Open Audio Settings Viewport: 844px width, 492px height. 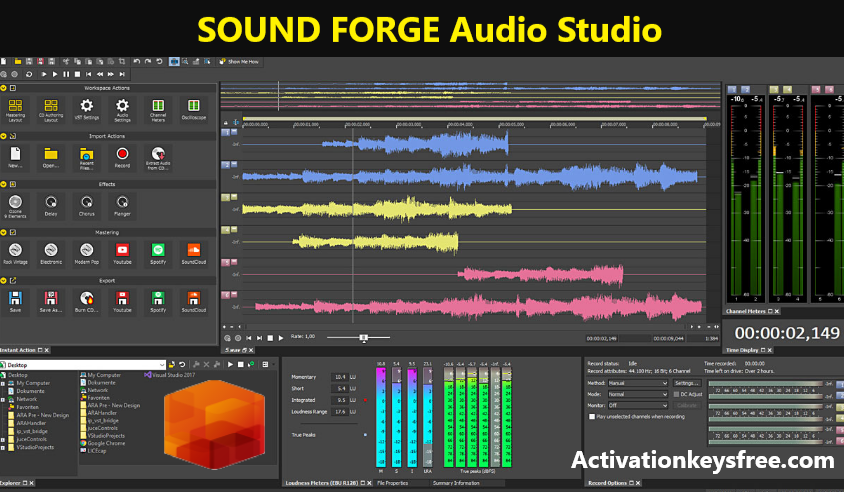pos(122,110)
